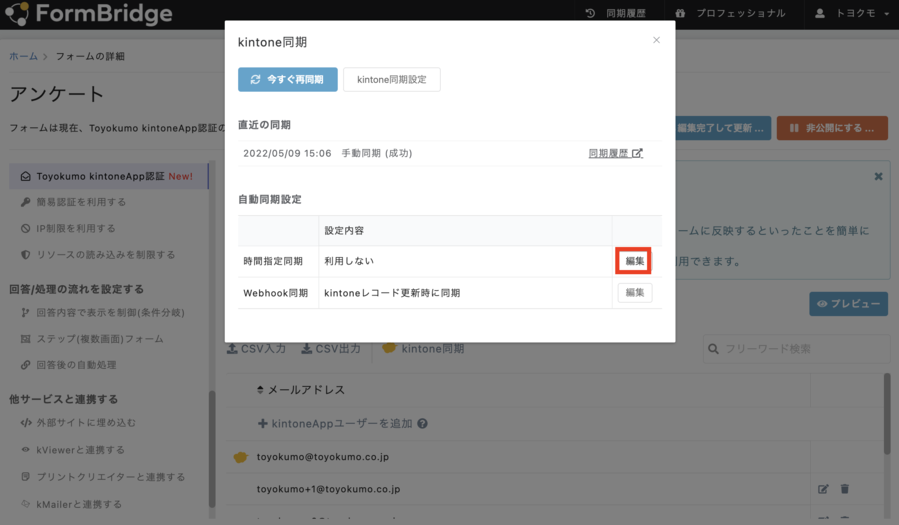The image size is (899, 525).
Task: Dismiss the info banner with its X
Action: (x=878, y=177)
